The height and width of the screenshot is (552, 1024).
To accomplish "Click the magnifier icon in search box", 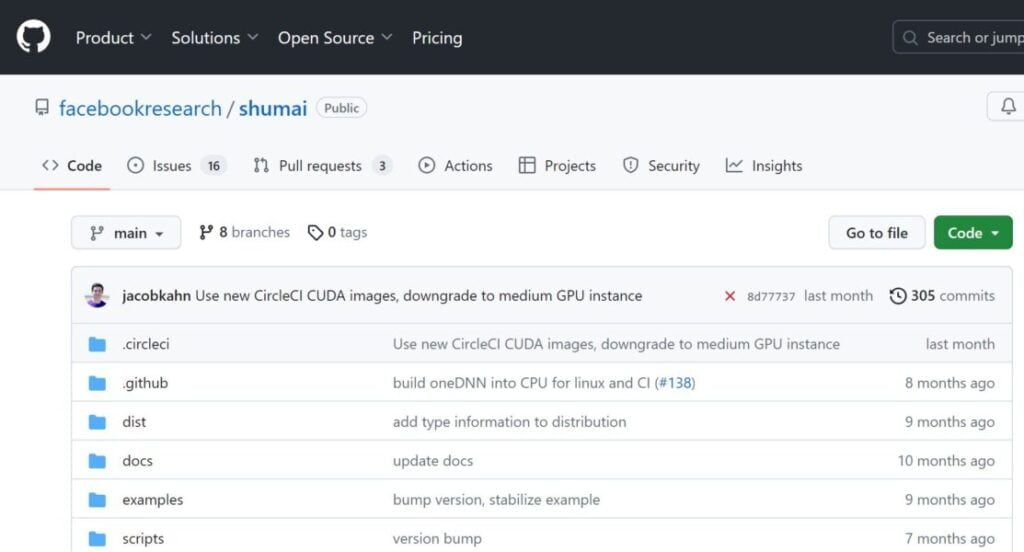I will coord(910,38).
